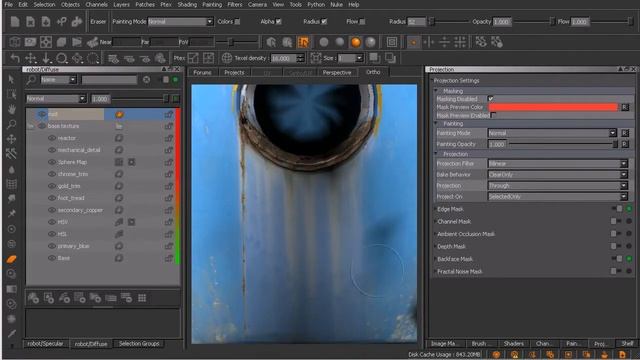Switch to the Perspective view tab
This screenshot has height=360, width=640.
(x=337, y=72)
